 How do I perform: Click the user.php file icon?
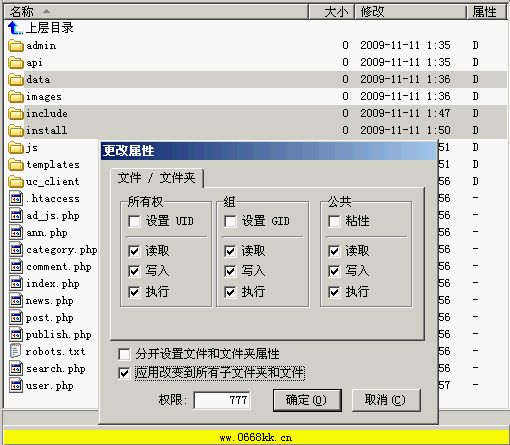pyautogui.click(x=16, y=386)
